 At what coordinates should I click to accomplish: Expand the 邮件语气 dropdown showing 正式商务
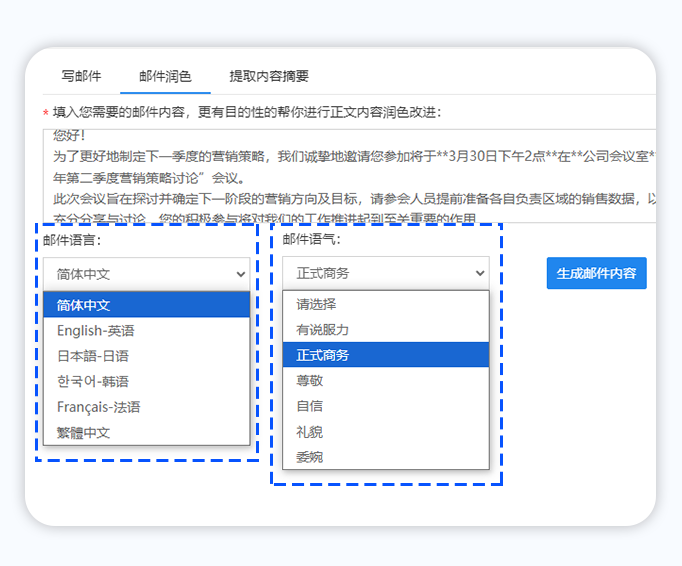tap(385, 273)
